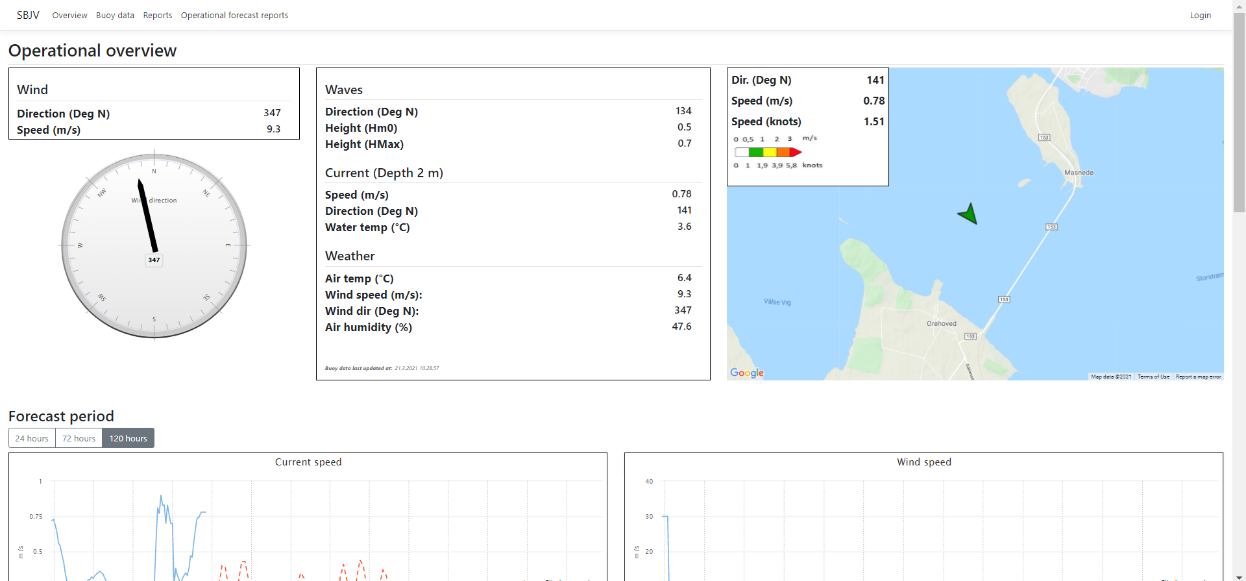Click the Login link

[x=1200, y=15]
